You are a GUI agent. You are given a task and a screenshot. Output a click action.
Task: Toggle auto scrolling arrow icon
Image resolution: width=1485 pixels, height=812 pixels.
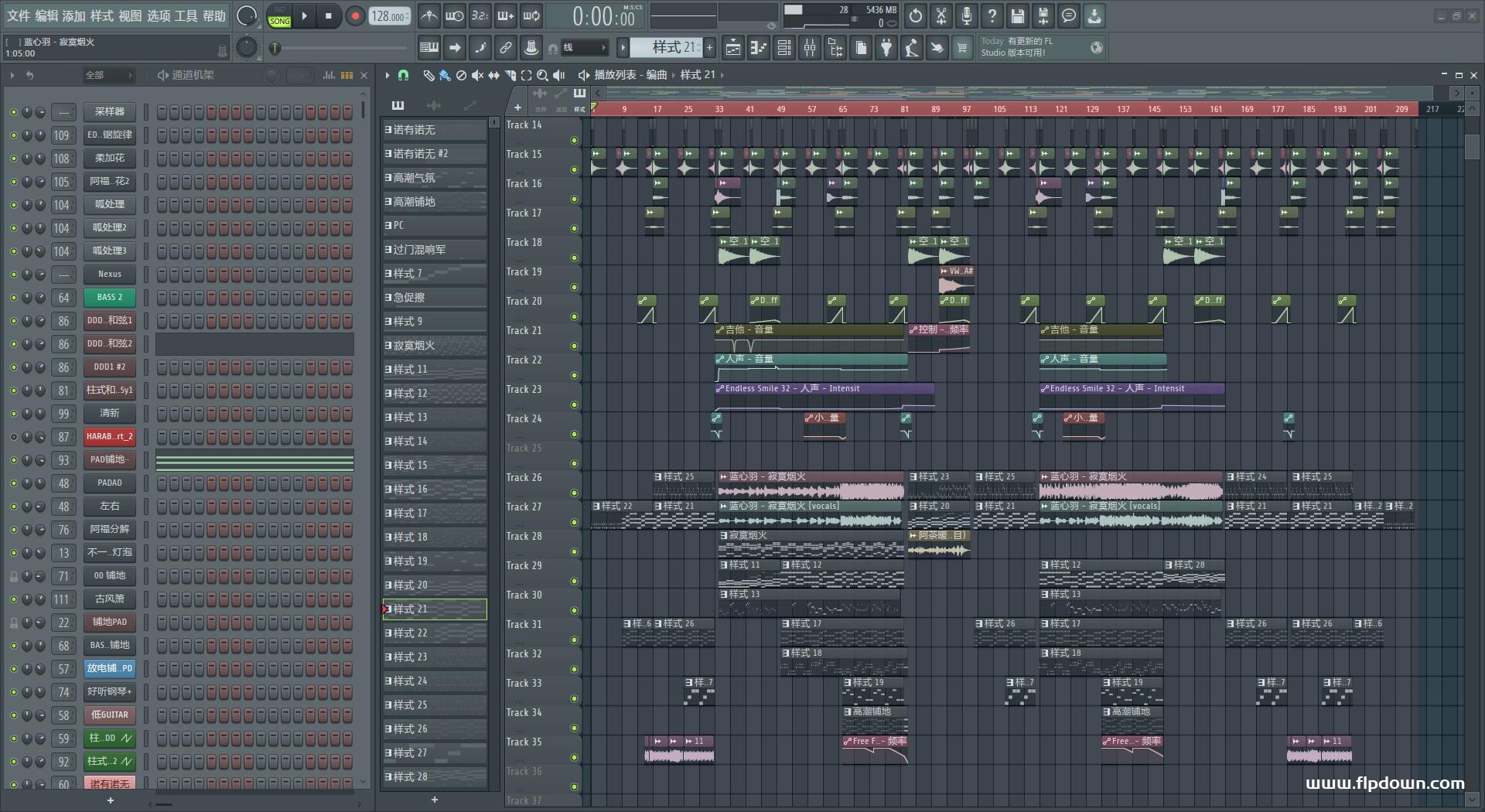tap(455, 48)
